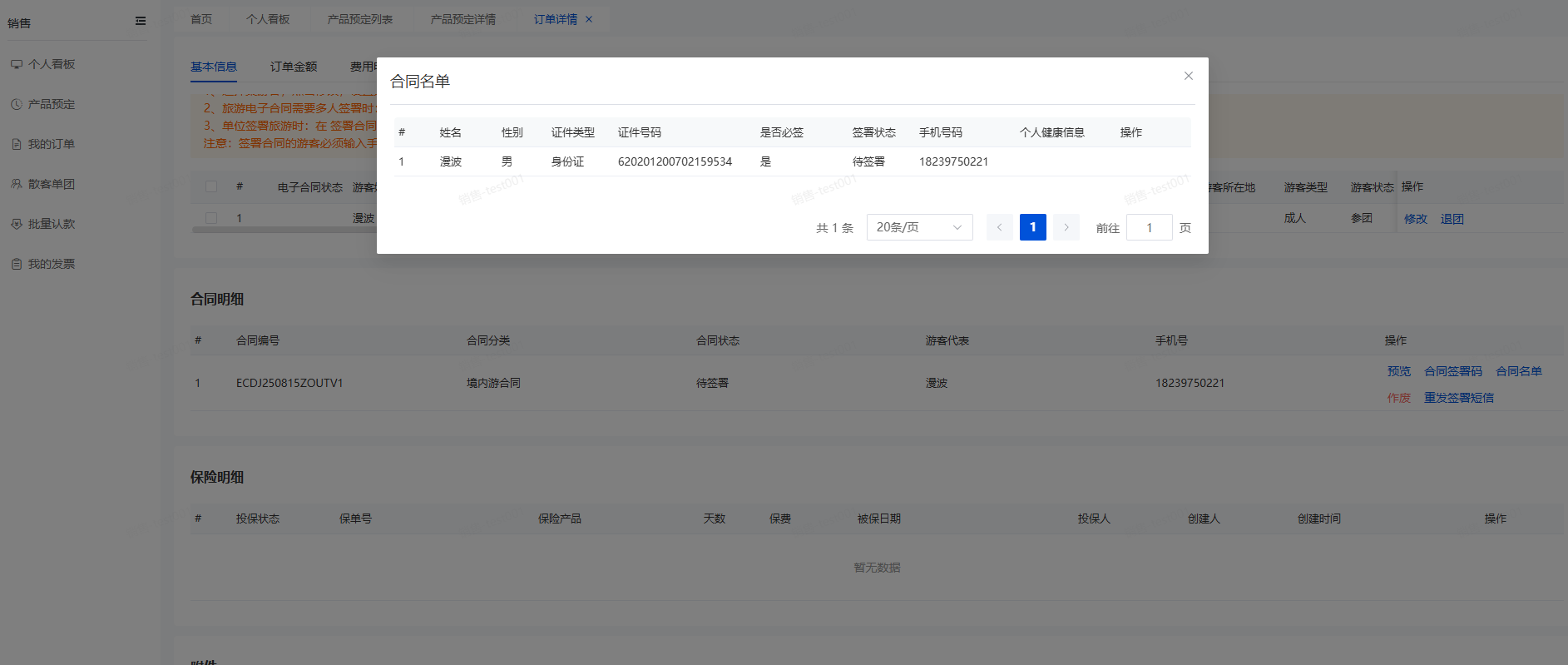The width and height of the screenshot is (1568, 665).
Task: Close the 合同名单 dialog
Action: tap(1188, 76)
